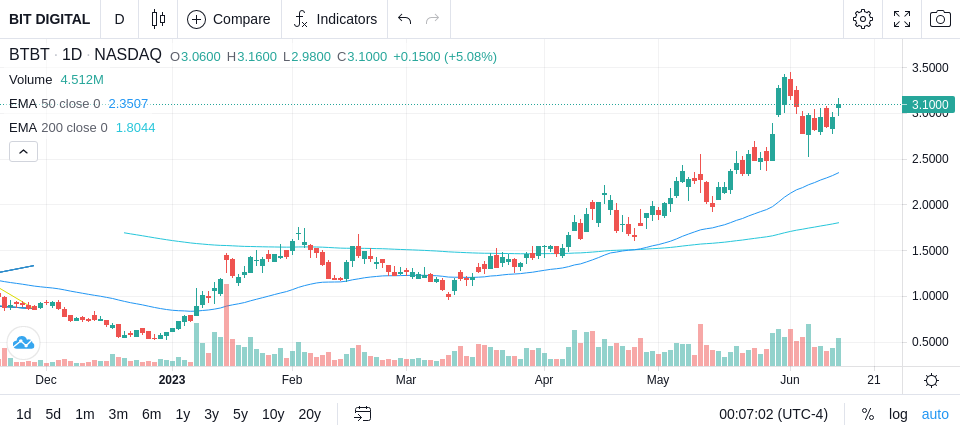Open the go-to-date calendar icon
Image resolution: width=960 pixels, height=433 pixels.
pyautogui.click(x=362, y=414)
